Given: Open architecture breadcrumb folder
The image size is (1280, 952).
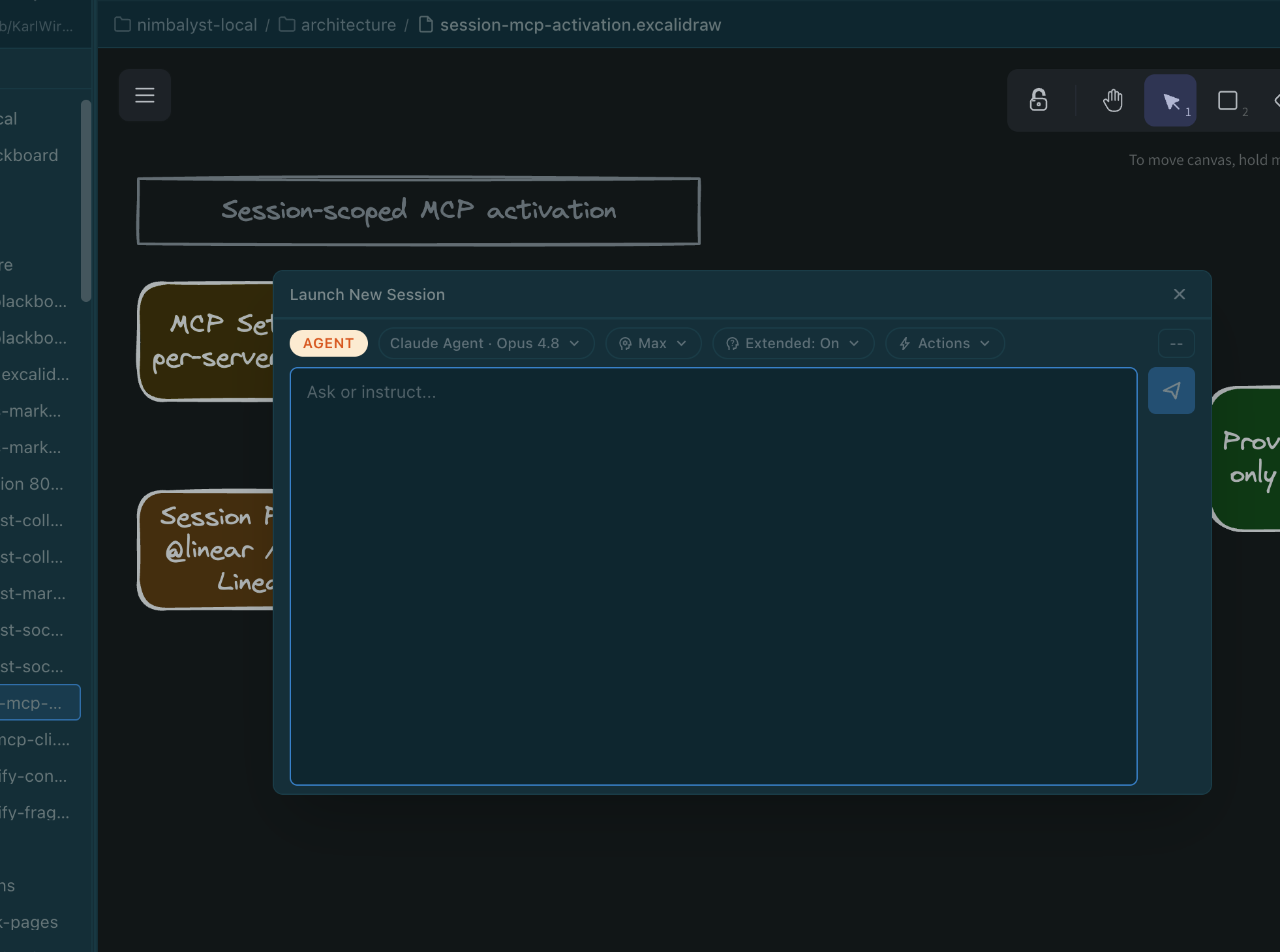Looking at the screenshot, I should 348,25.
